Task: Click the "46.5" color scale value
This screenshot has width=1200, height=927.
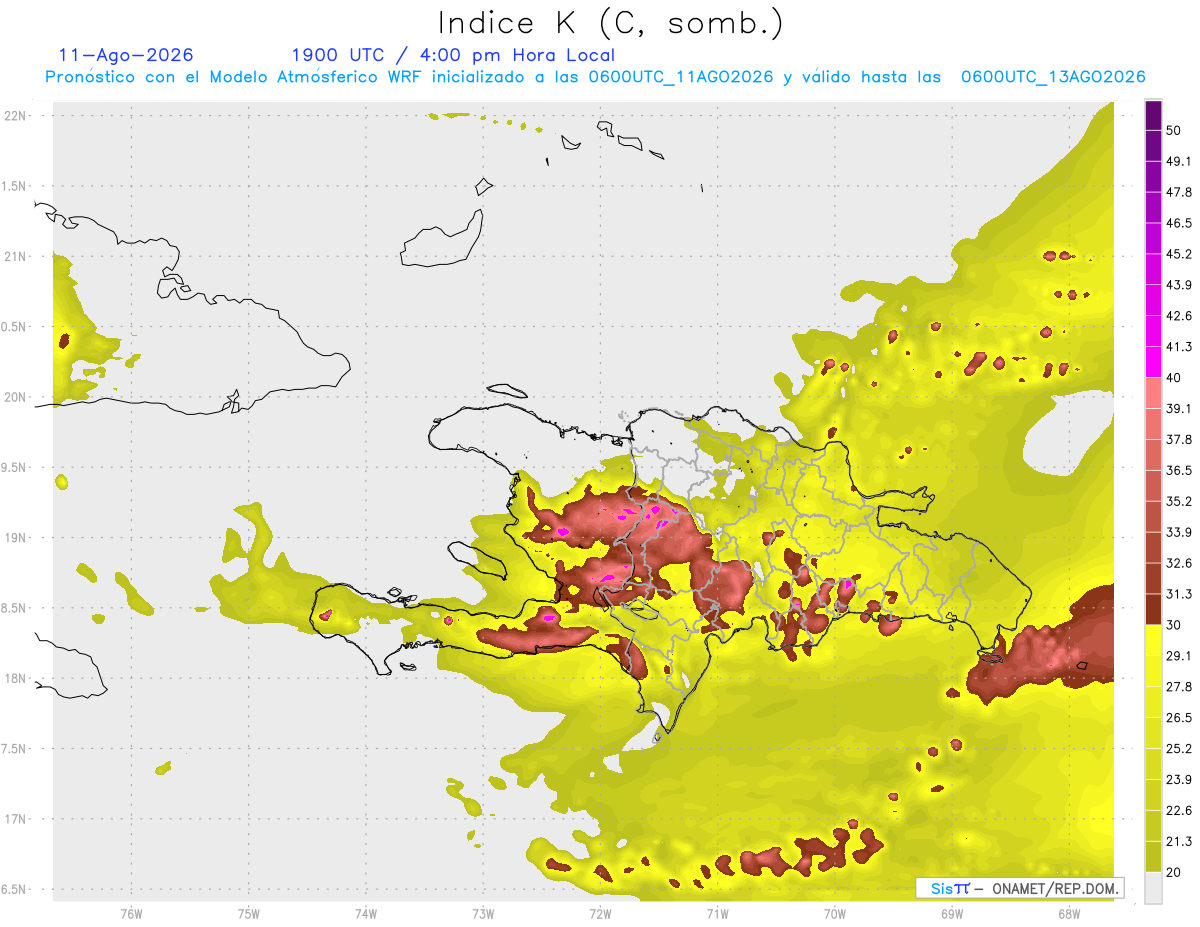Action: pos(1178,223)
